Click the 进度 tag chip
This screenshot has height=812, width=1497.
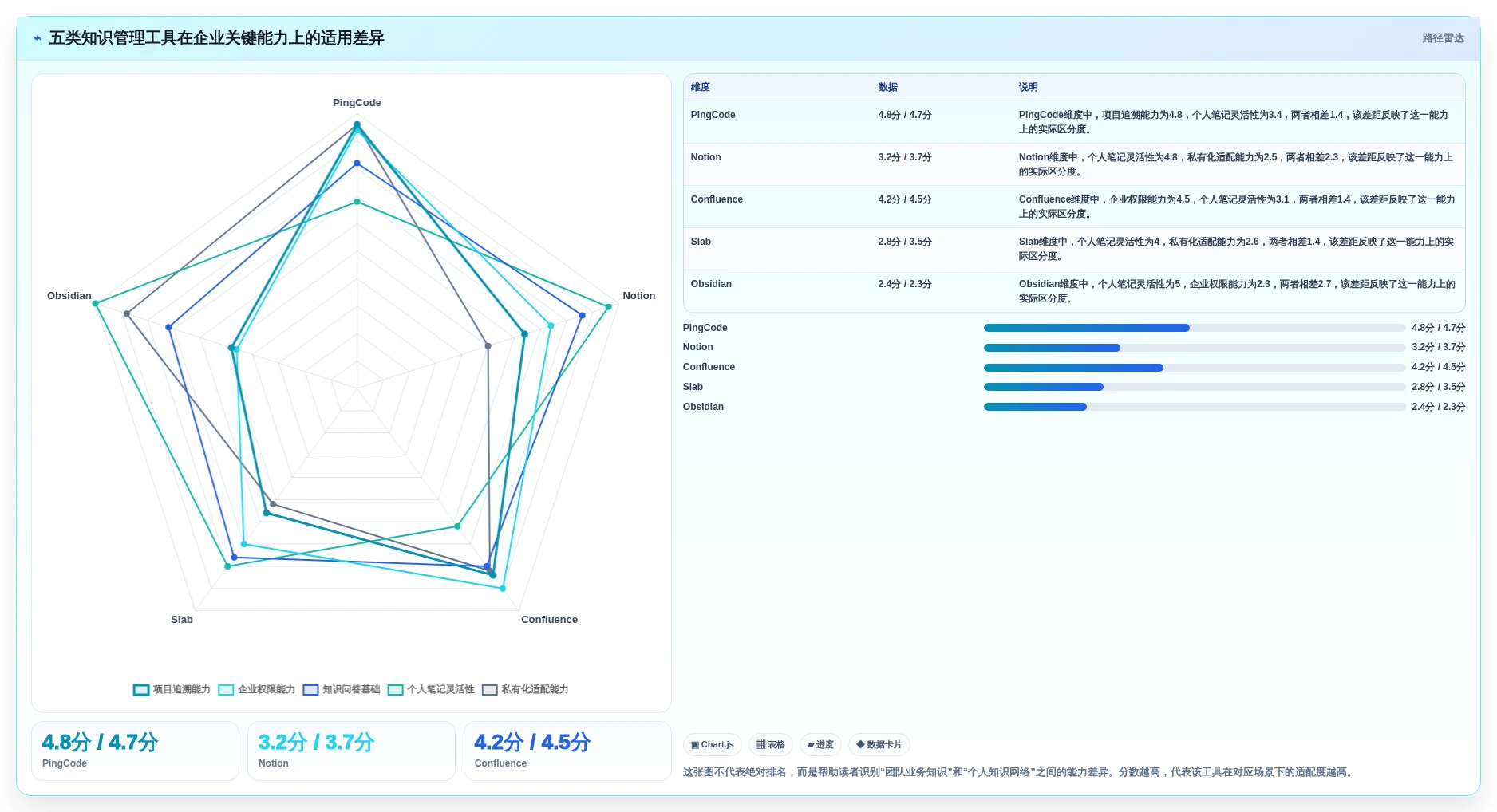click(820, 745)
